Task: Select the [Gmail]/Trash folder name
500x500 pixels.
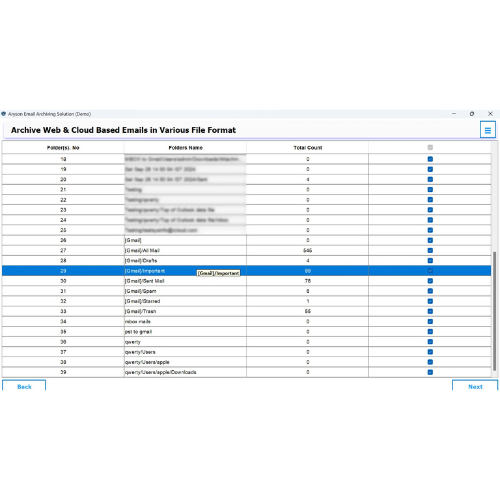Action: (141, 311)
